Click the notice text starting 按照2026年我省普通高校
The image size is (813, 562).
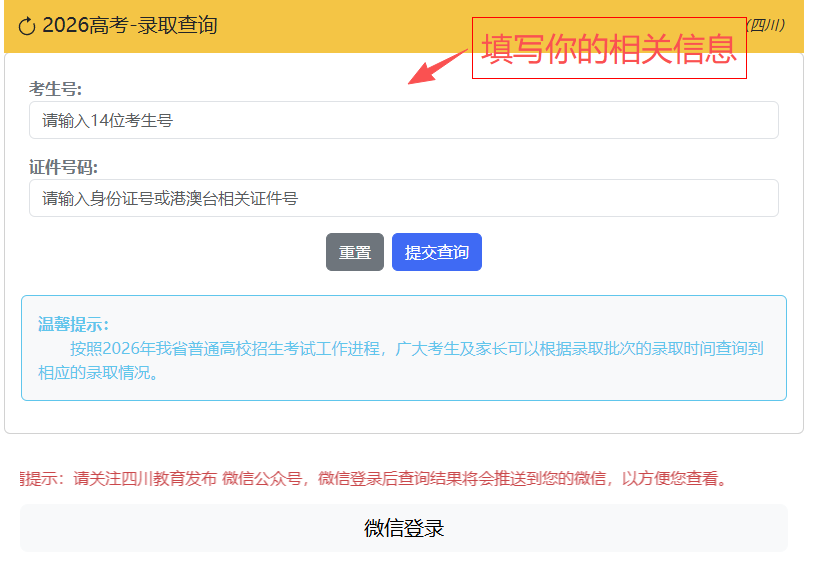pos(401,360)
